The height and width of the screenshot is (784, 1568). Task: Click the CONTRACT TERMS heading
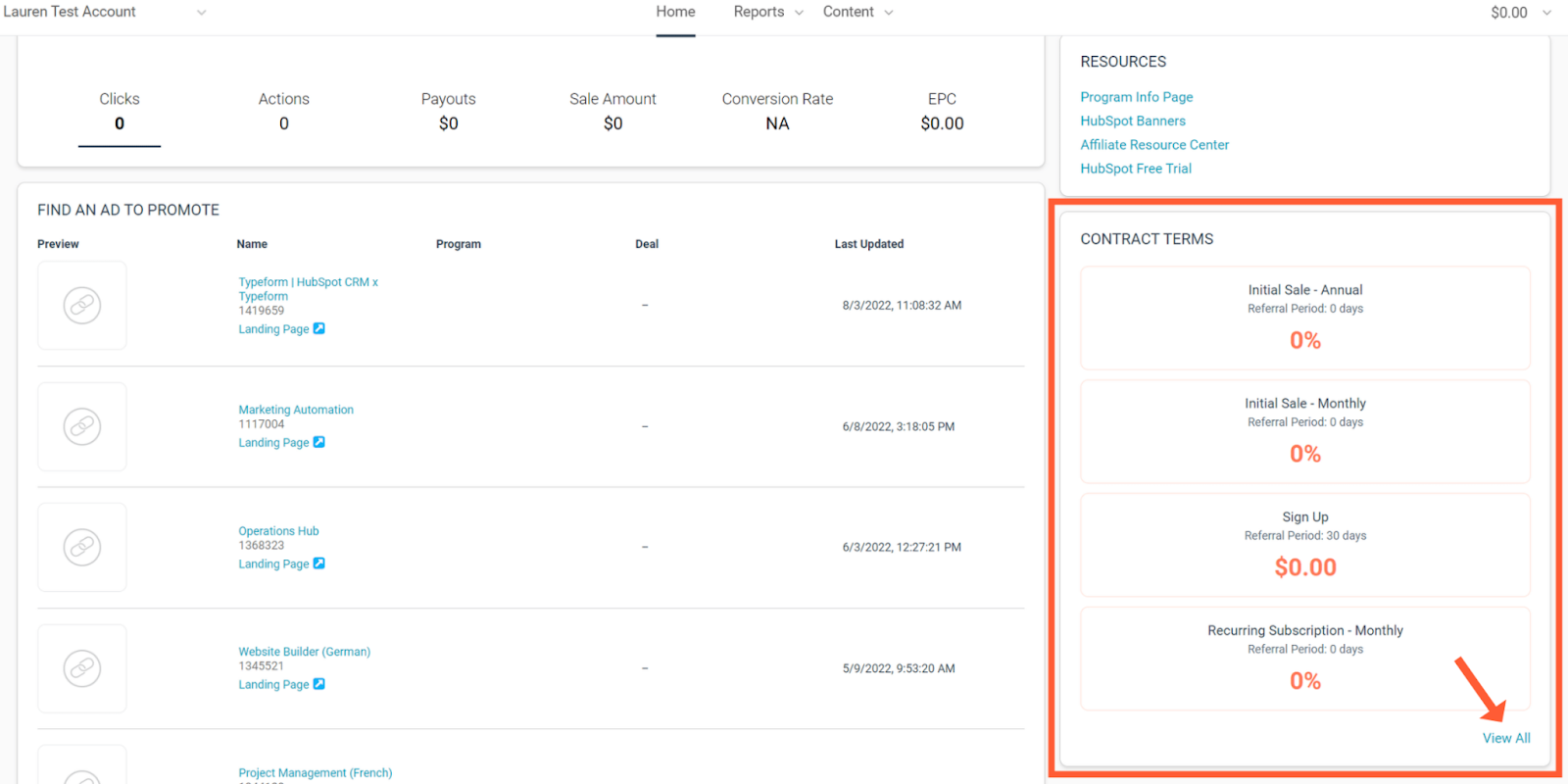click(x=1147, y=239)
